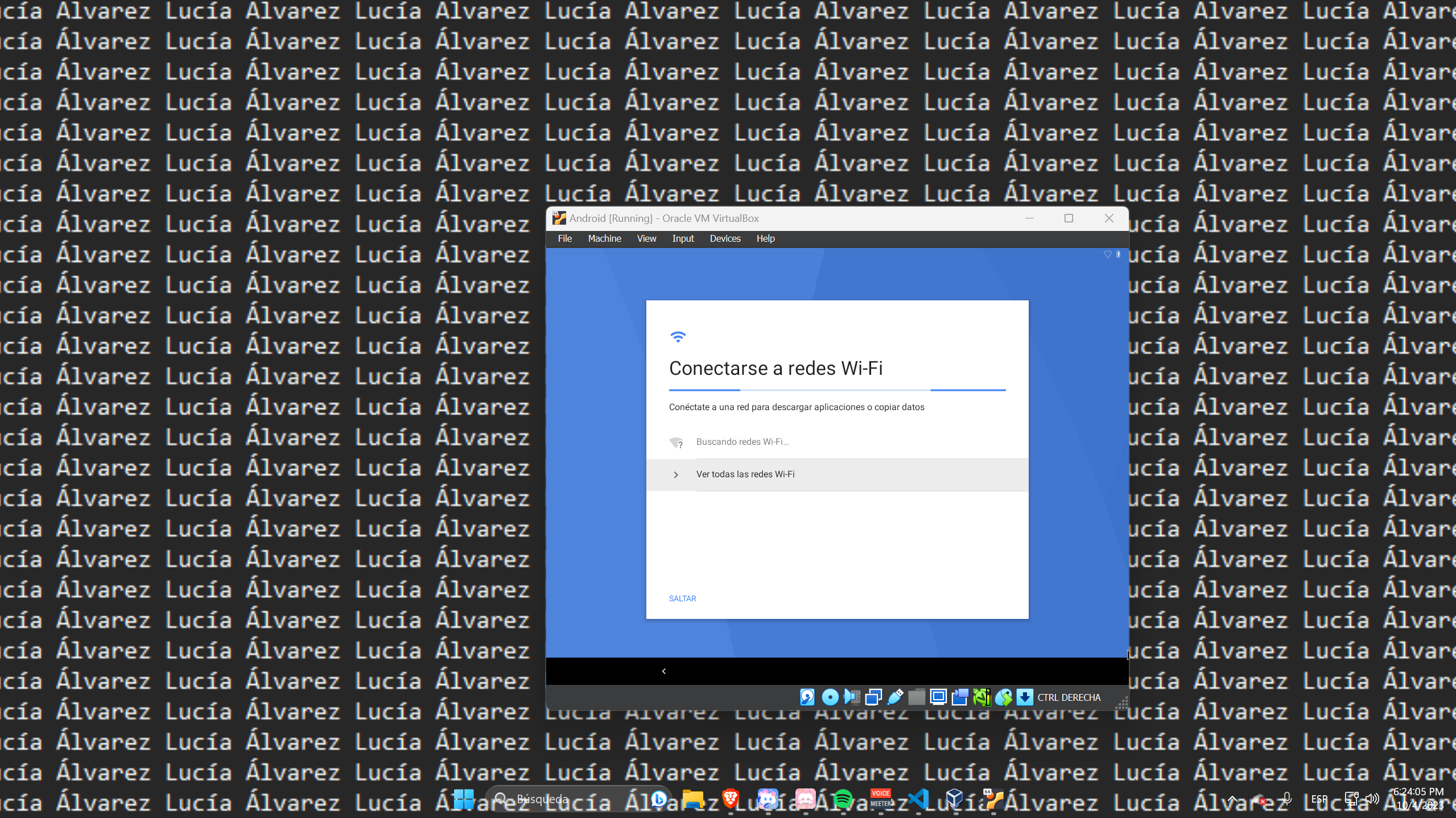Click the shared folders status icon
The height and width of the screenshot is (818, 1456).
point(916,697)
